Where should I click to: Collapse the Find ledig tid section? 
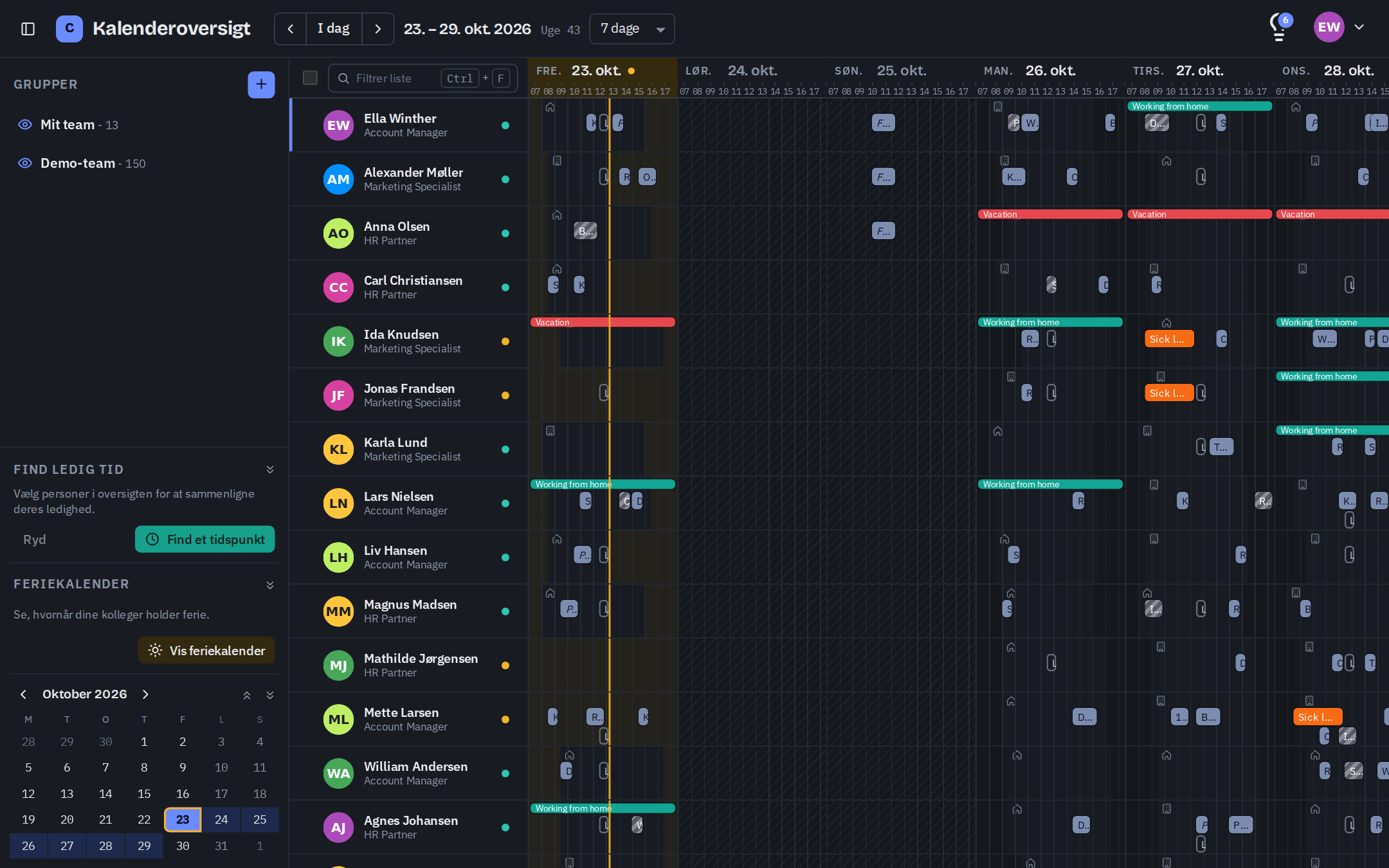tap(270, 469)
